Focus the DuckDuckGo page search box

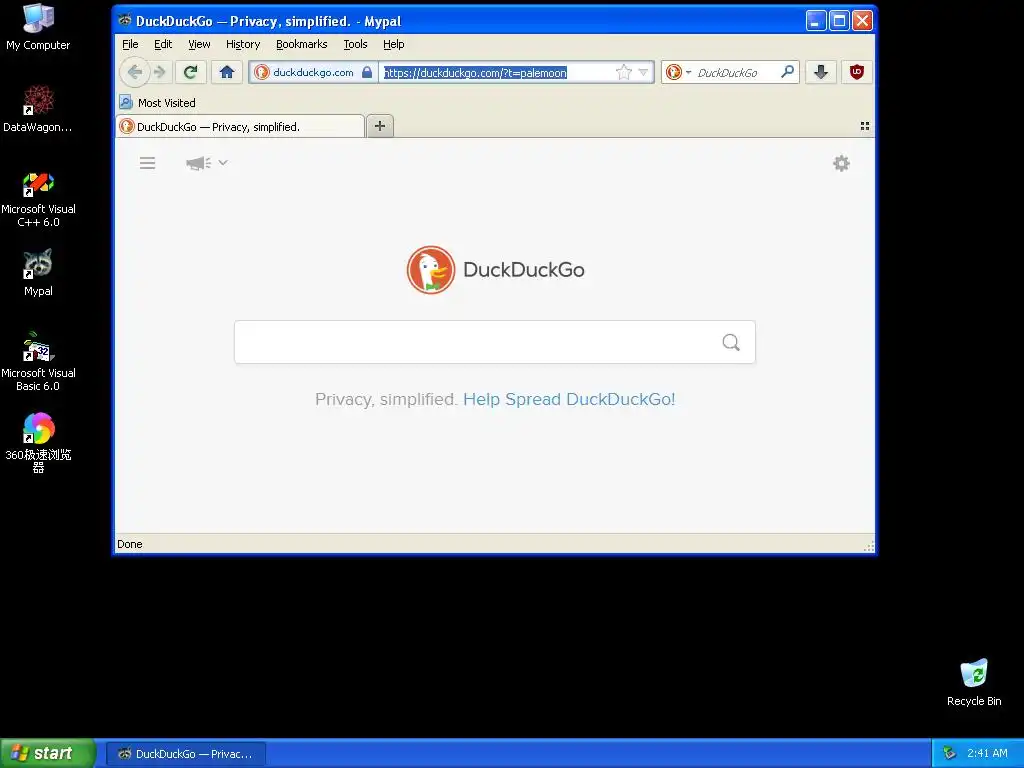(494, 342)
